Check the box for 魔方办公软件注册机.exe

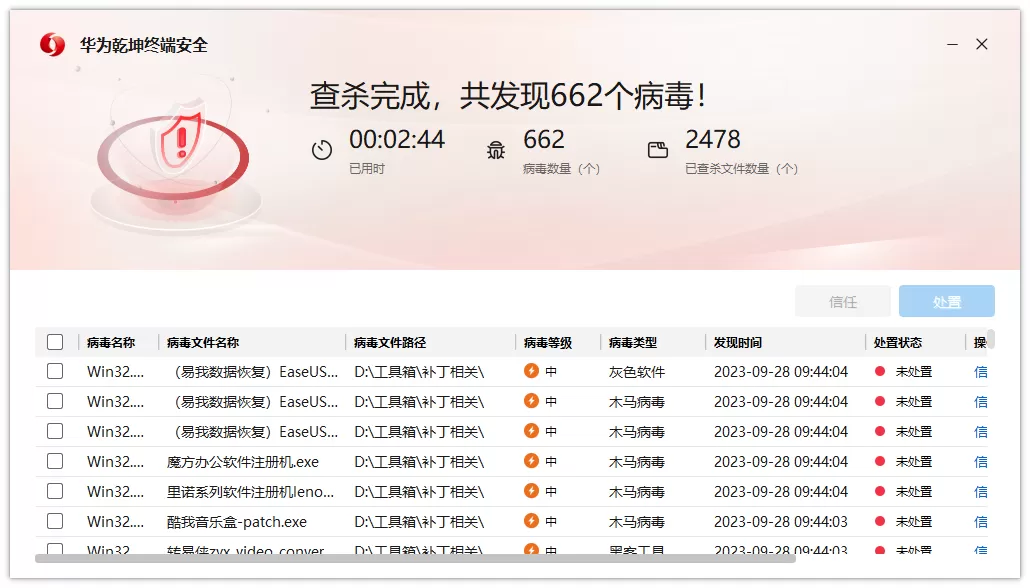[x=55, y=461]
